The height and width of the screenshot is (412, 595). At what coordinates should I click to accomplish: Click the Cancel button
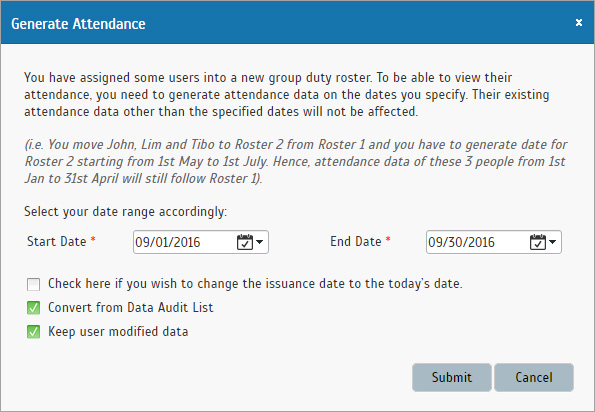[534, 377]
